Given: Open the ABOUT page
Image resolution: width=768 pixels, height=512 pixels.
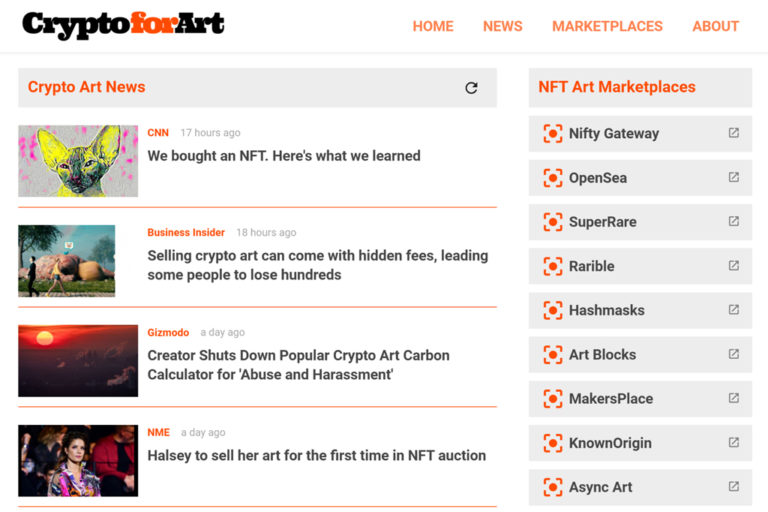Looking at the screenshot, I should point(715,26).
